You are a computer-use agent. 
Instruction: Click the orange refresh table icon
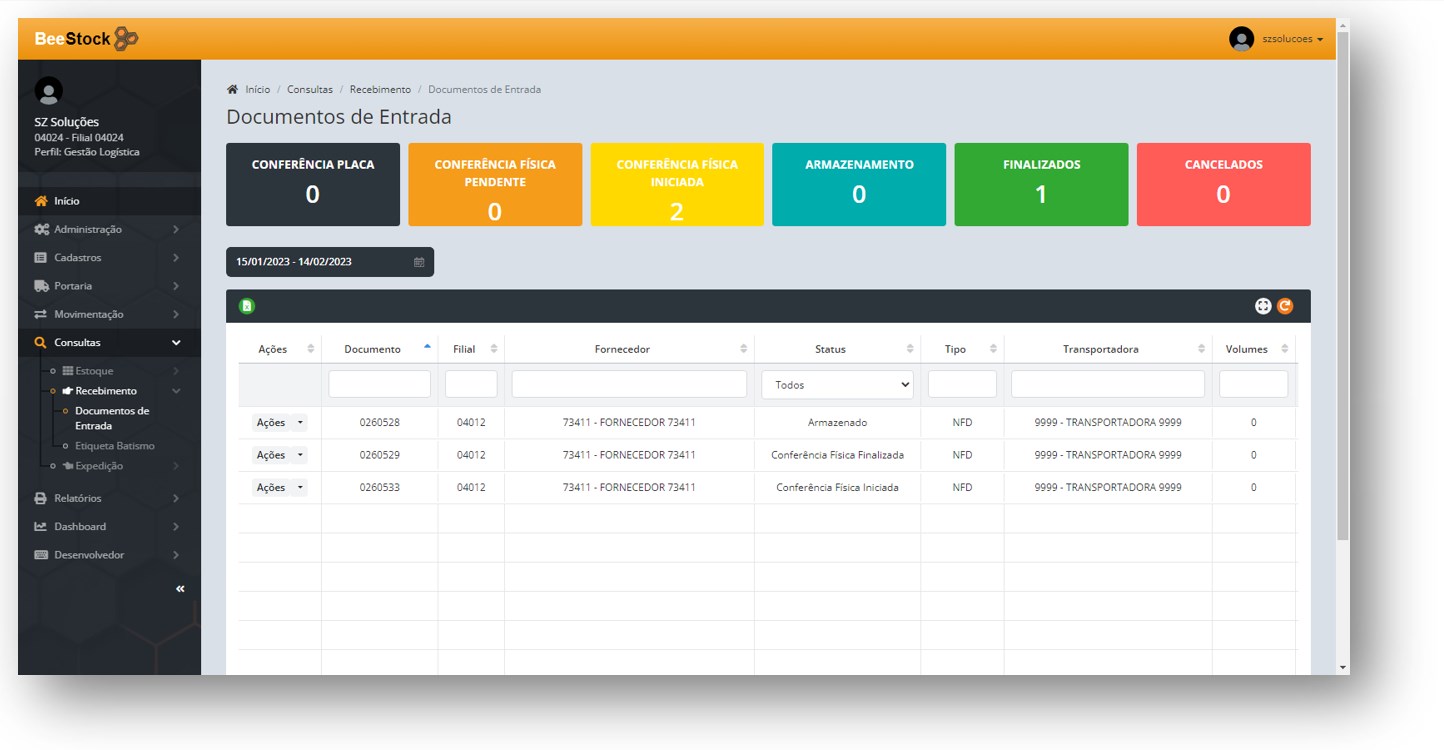click(1285, 306)
